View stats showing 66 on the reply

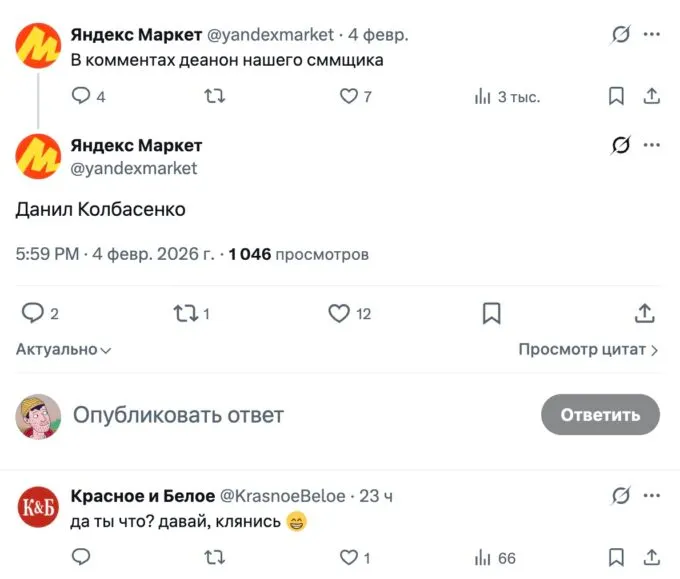(495, 557)
